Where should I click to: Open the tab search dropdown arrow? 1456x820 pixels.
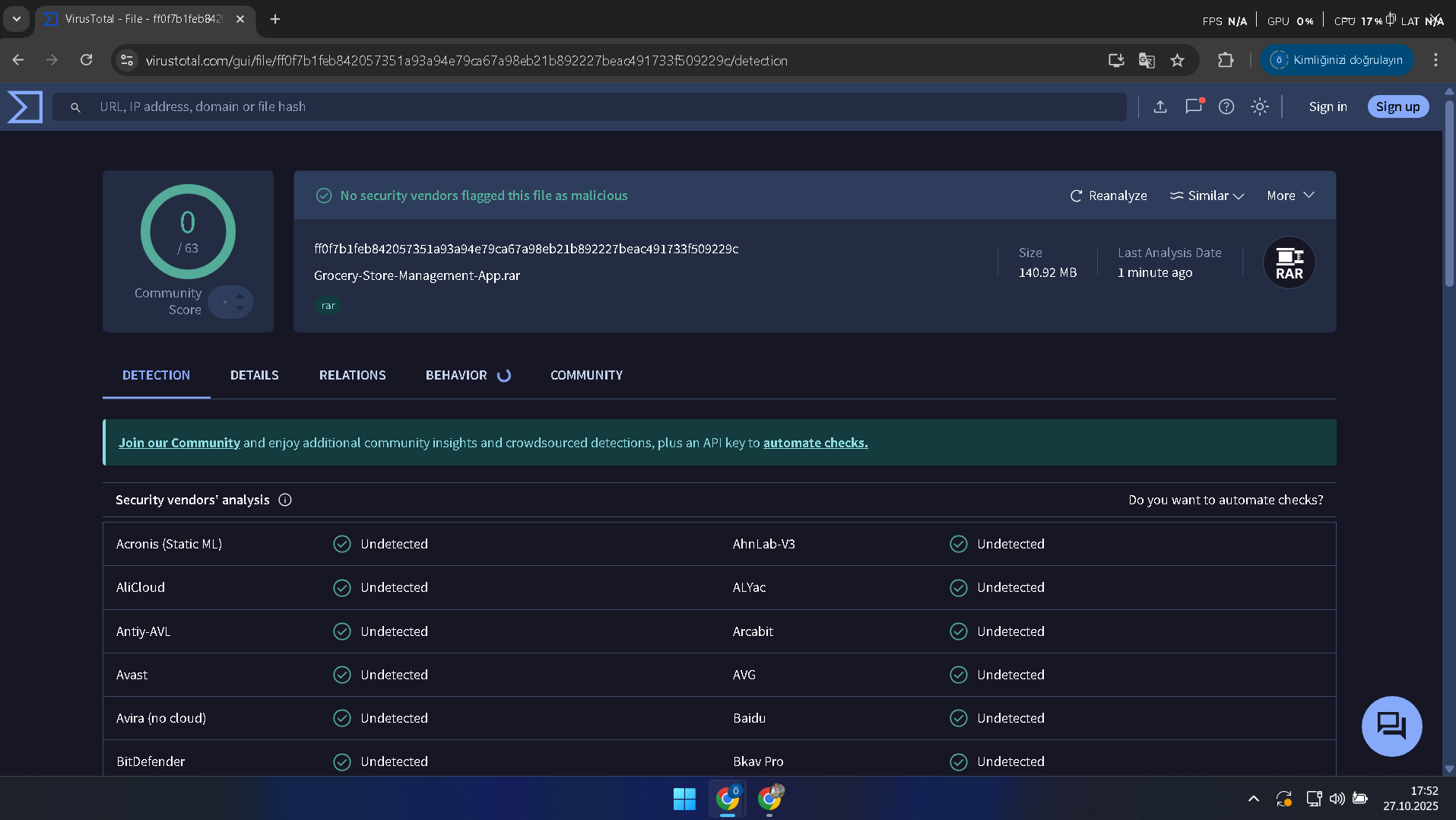pyautogui.click(x=16, y=18)
